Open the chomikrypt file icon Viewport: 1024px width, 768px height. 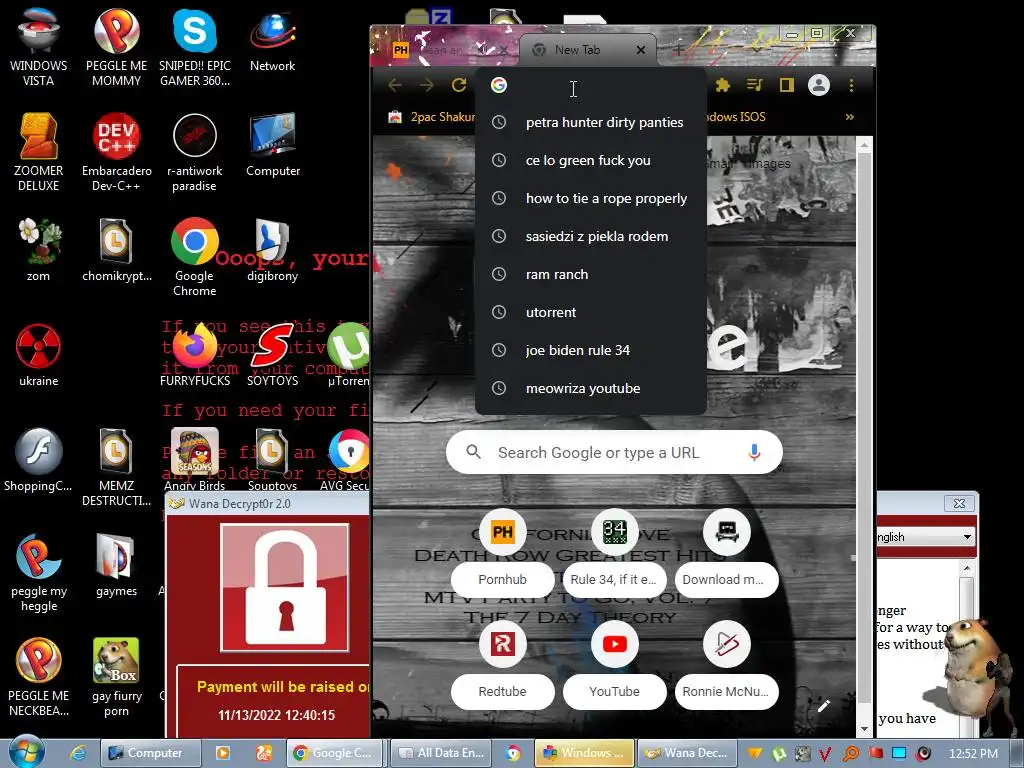(x=116, y=249)
